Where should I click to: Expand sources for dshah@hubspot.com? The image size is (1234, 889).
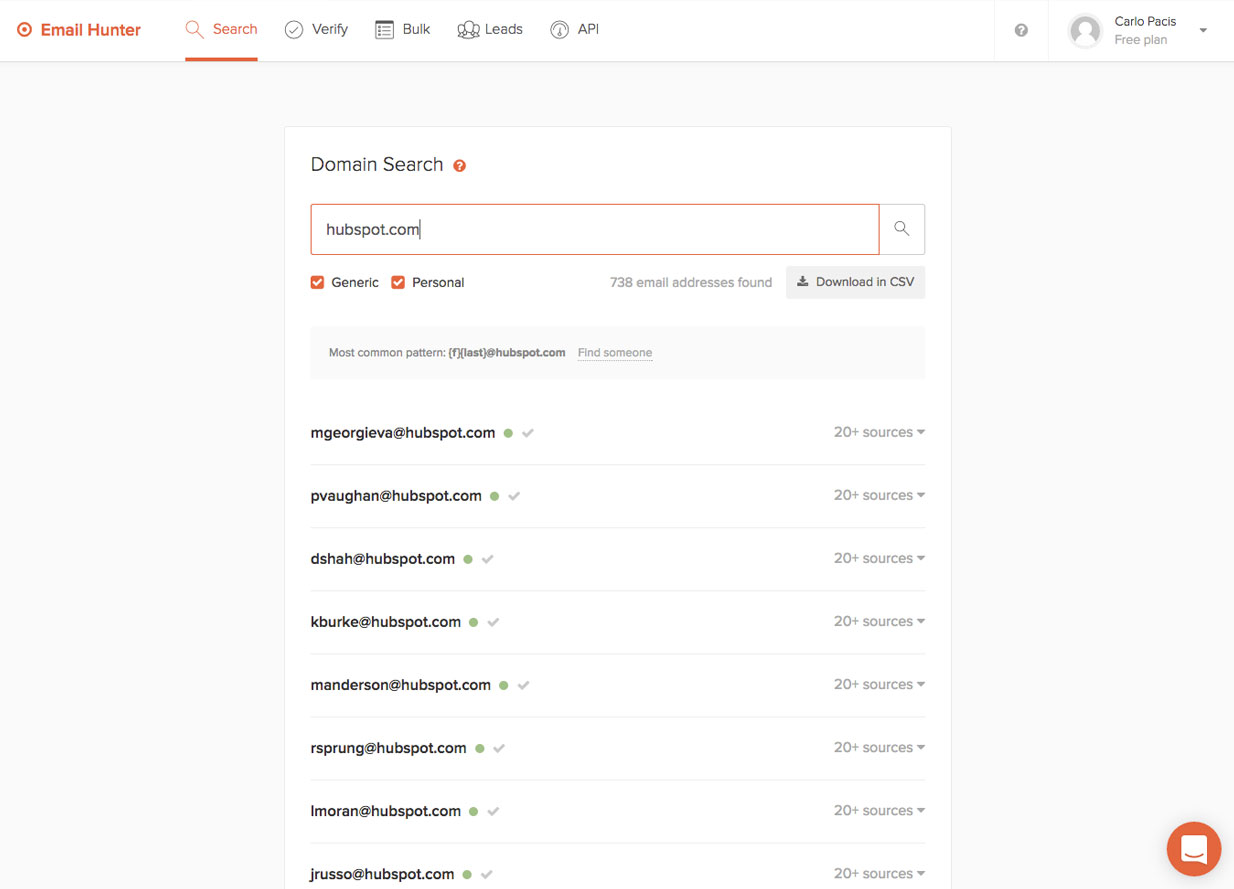879,558
